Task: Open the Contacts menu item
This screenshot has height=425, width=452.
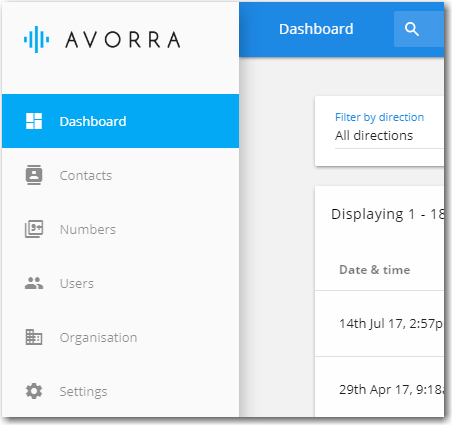Action: click(x=86, y=175)
